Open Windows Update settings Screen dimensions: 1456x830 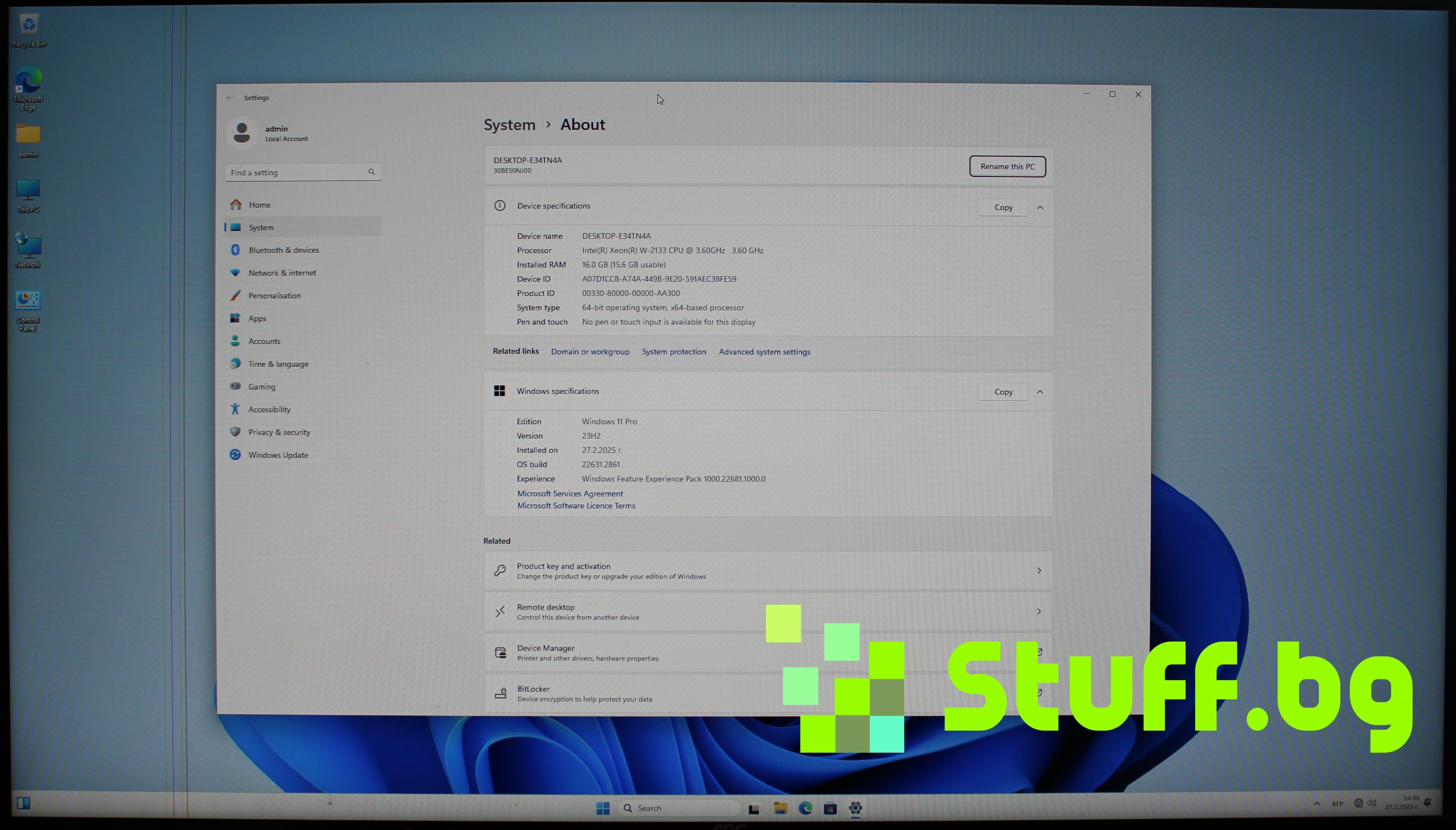303,455
